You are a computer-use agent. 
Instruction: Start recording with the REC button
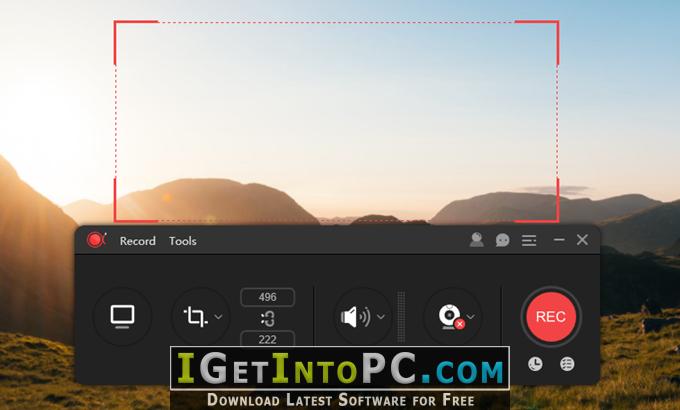coord(551,317)
